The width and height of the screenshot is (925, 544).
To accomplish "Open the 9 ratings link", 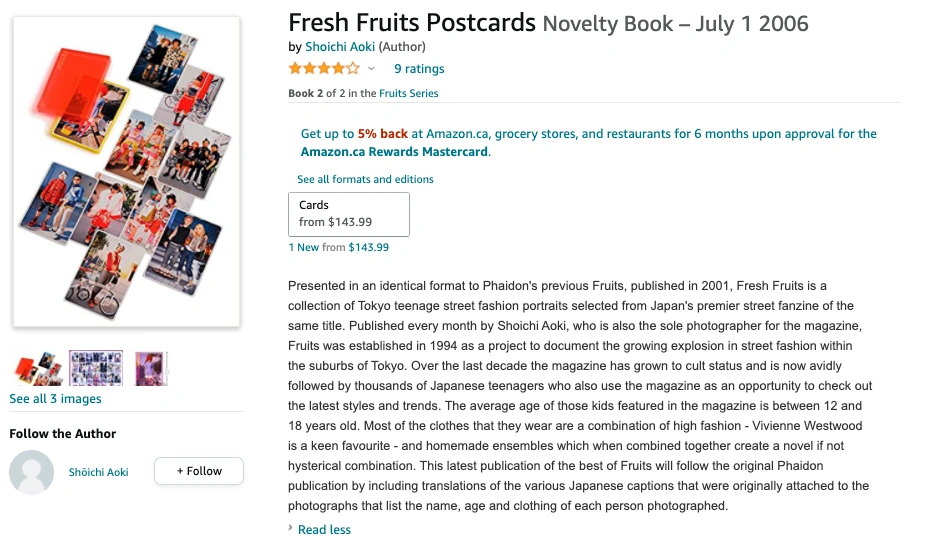I will point(419,69).
